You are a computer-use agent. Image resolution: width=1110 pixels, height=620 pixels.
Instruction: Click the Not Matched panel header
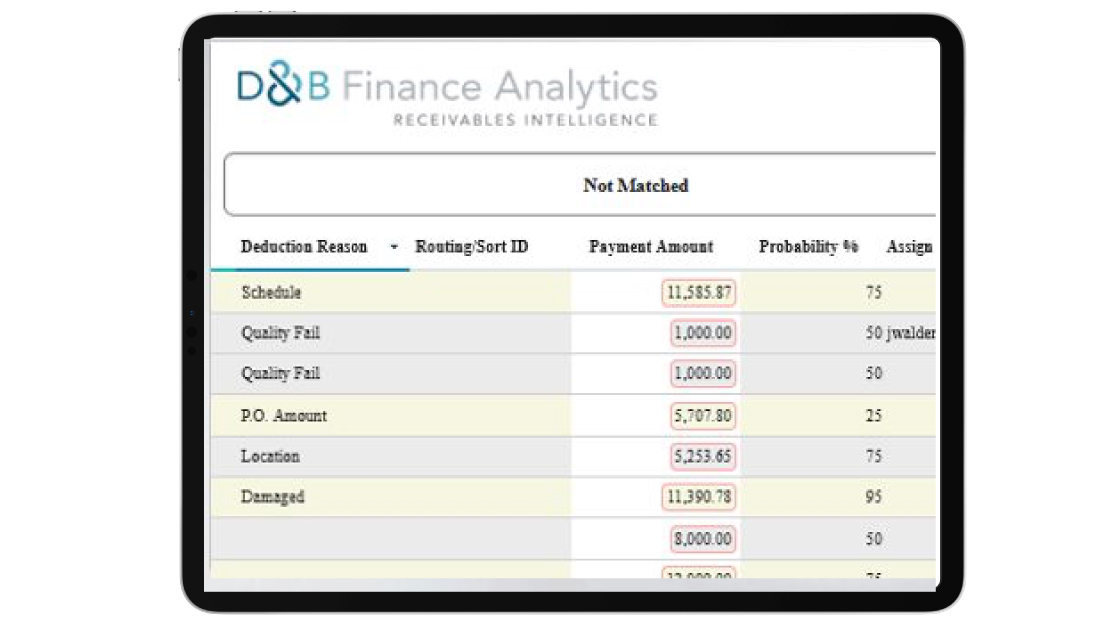point(635,186)
